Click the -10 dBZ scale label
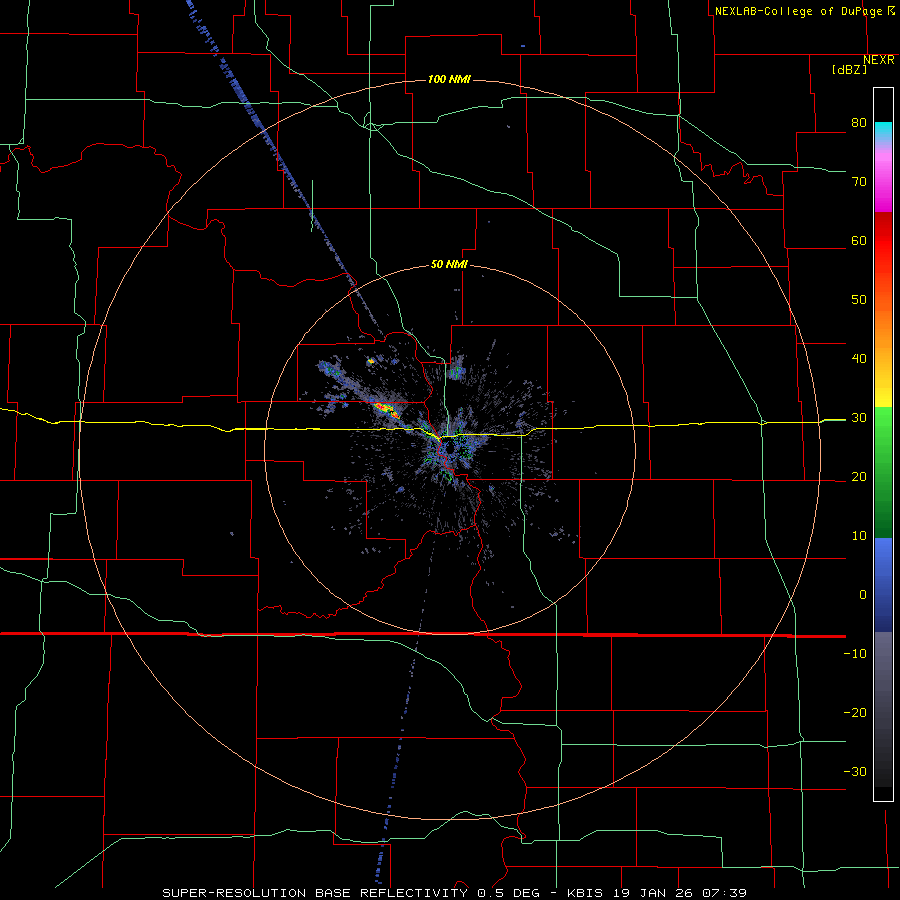 855,654
